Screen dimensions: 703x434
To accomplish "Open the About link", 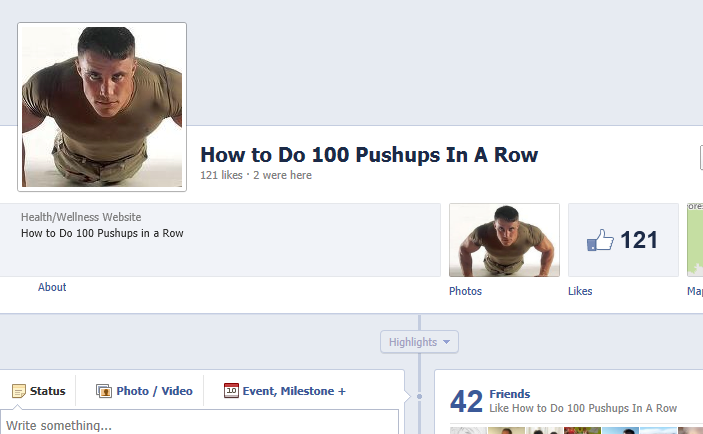I will [52, 287].
